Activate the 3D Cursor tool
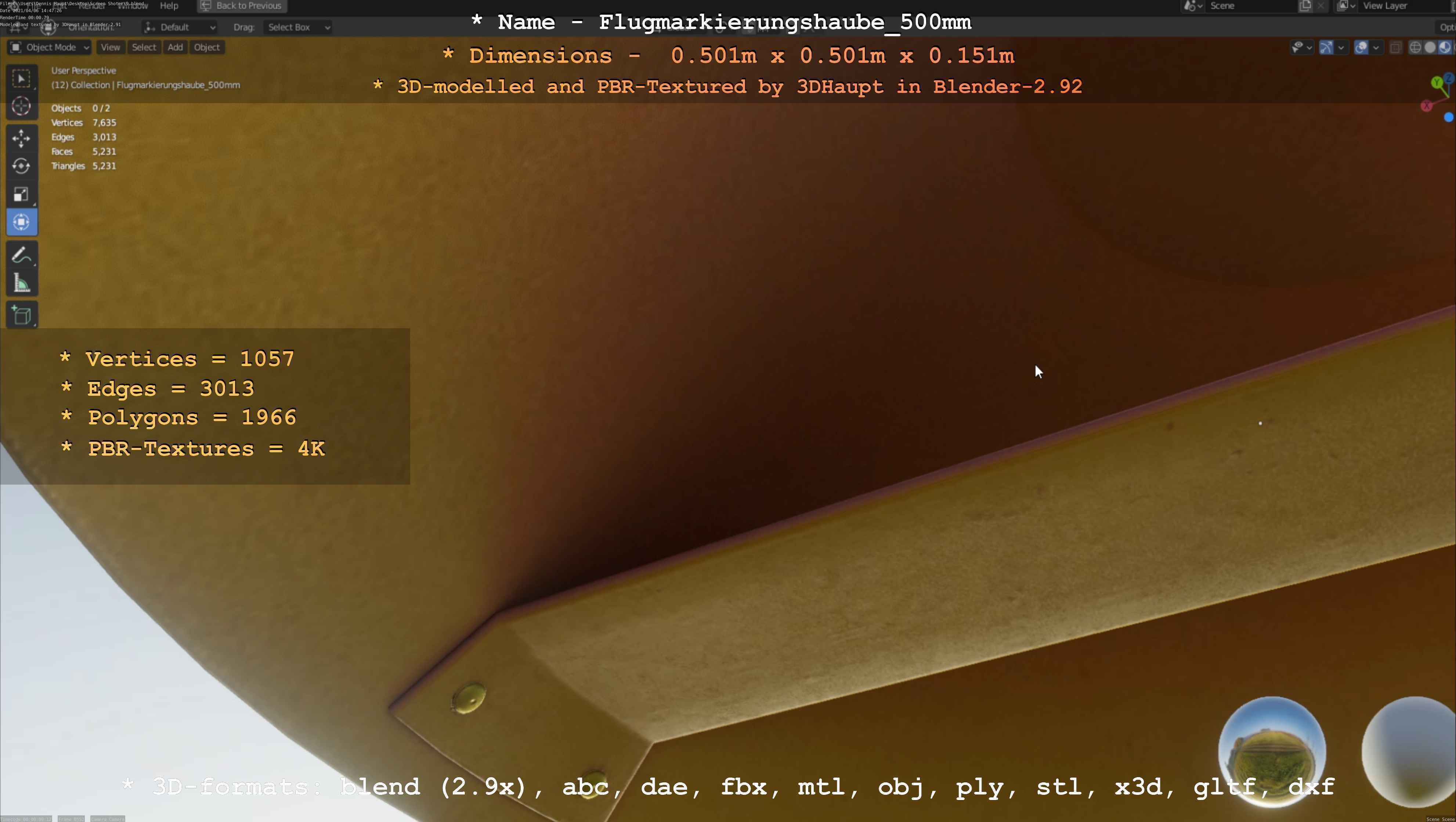 coord(21,106)
